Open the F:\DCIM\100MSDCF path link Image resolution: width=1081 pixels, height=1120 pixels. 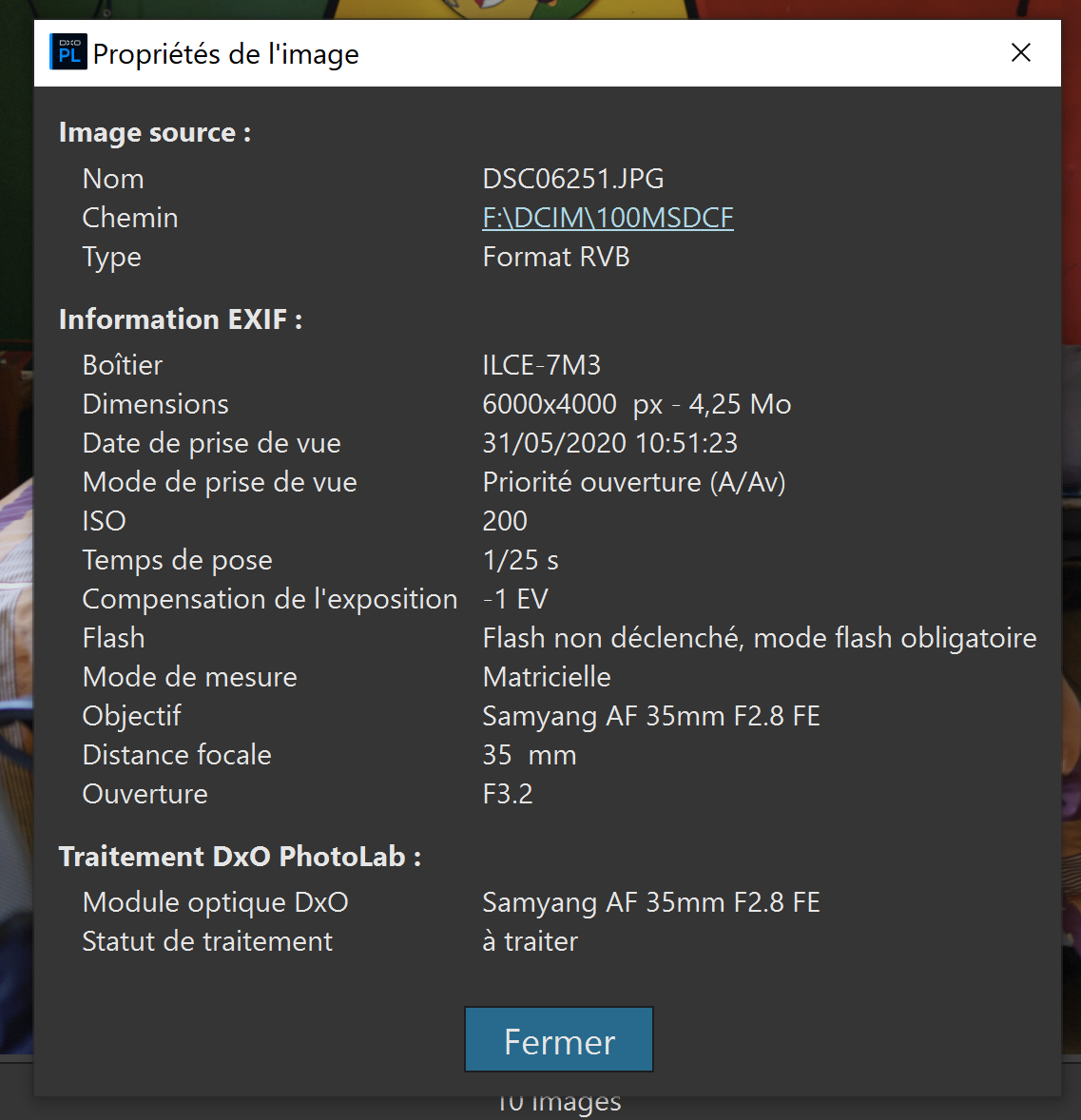608,218
